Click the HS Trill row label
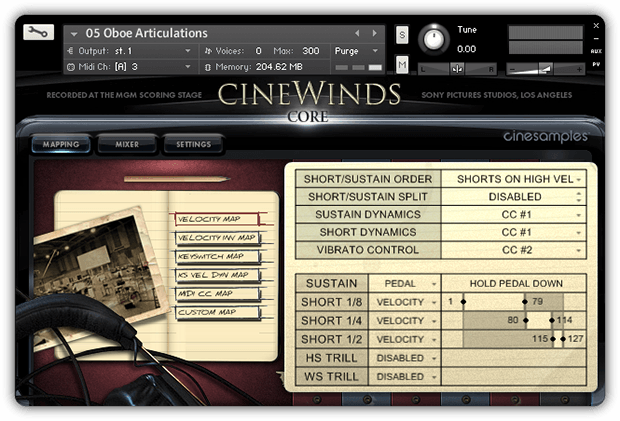The height and width of the screenshot is (421, 620). pyautogui.click(x=331, y=358)
